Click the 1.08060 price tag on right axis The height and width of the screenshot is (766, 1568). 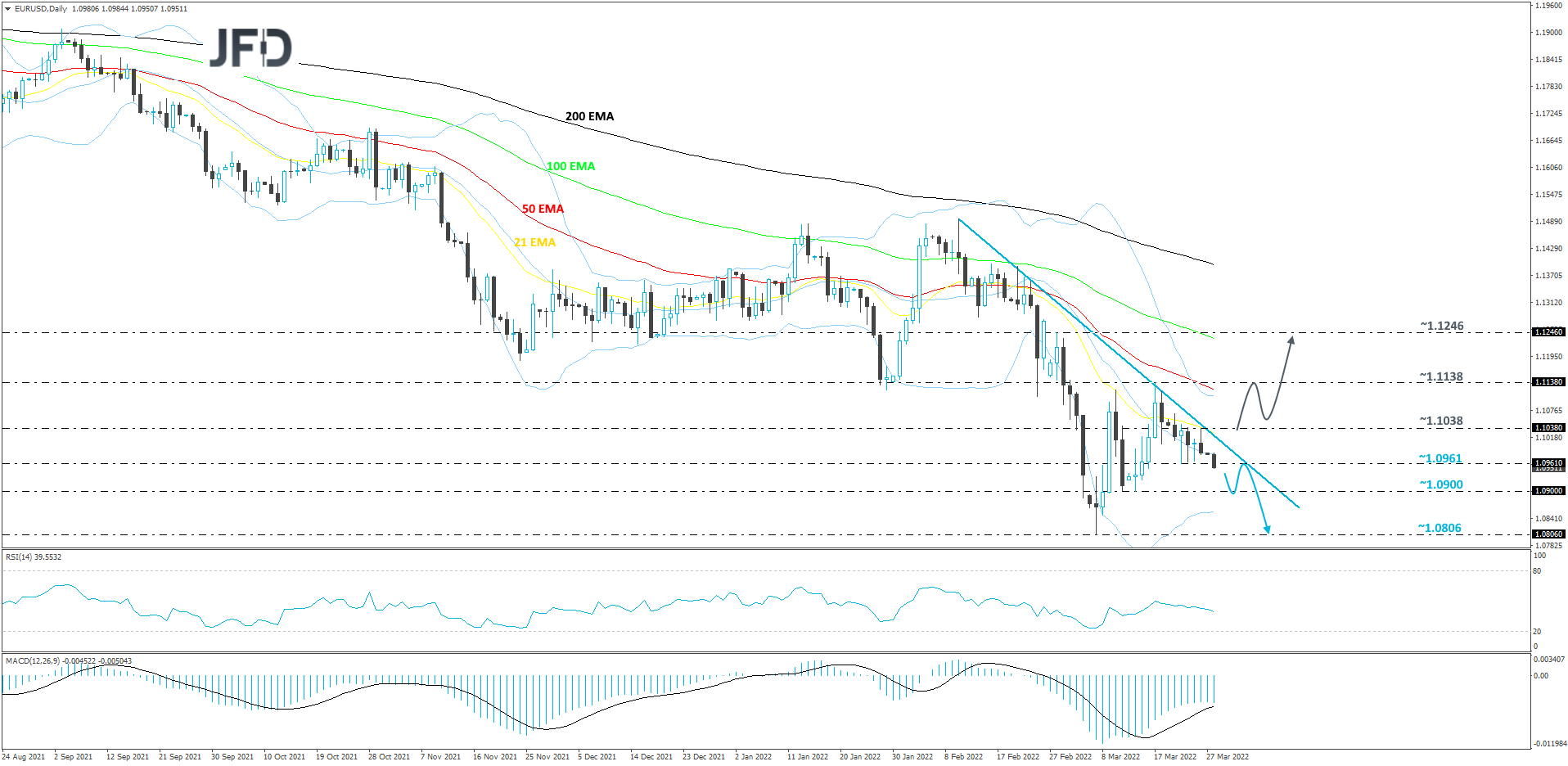[x=1547, y=533]
